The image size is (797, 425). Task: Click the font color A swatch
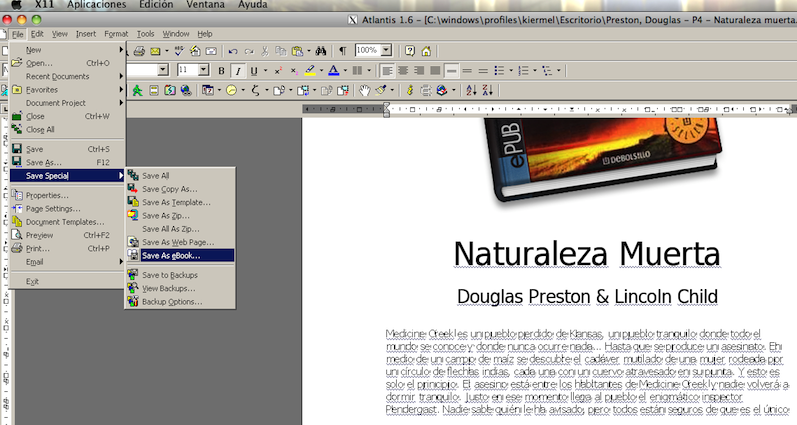point(332,70)
